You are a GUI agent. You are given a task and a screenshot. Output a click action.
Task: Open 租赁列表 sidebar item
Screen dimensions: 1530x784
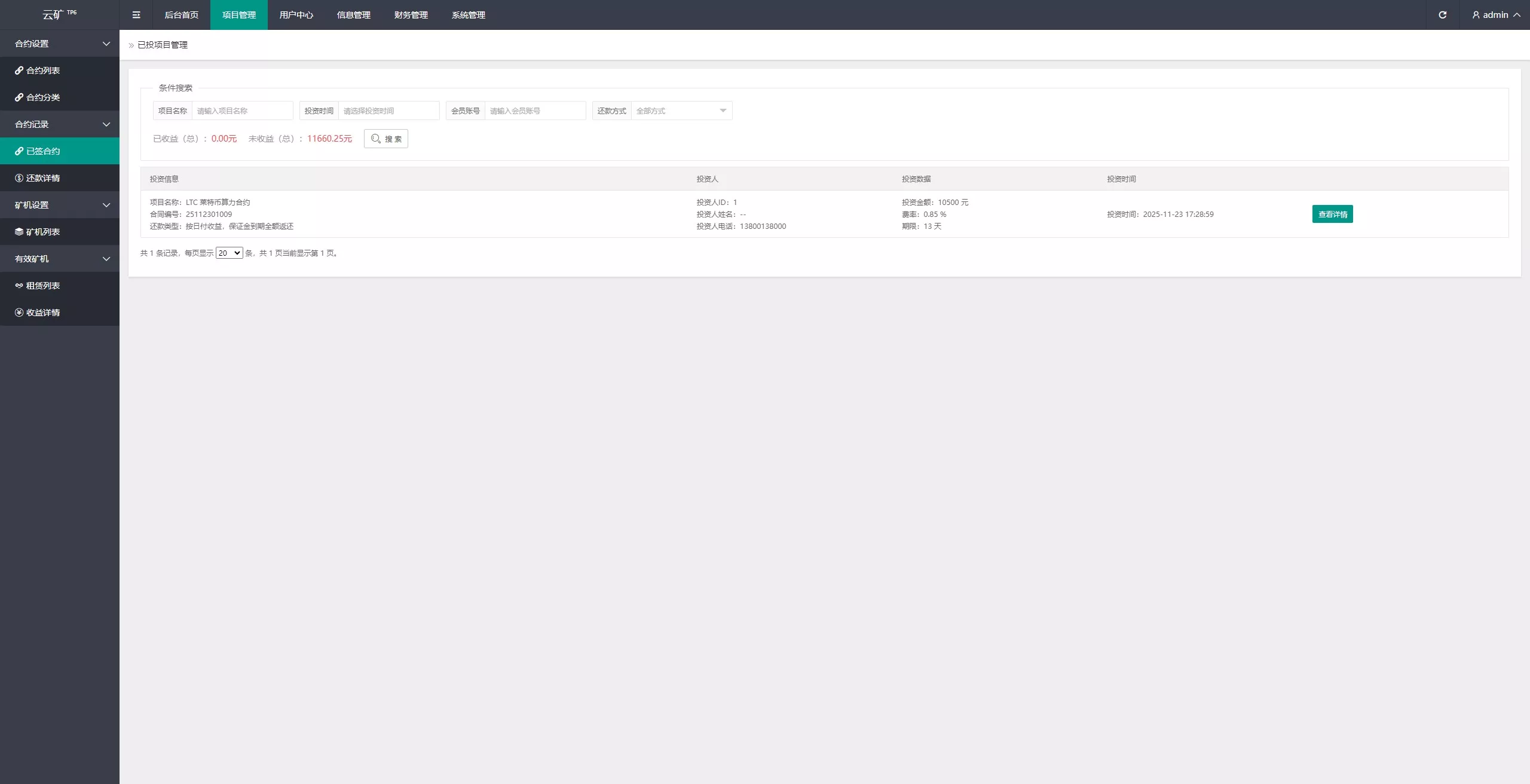coord(43,286)
